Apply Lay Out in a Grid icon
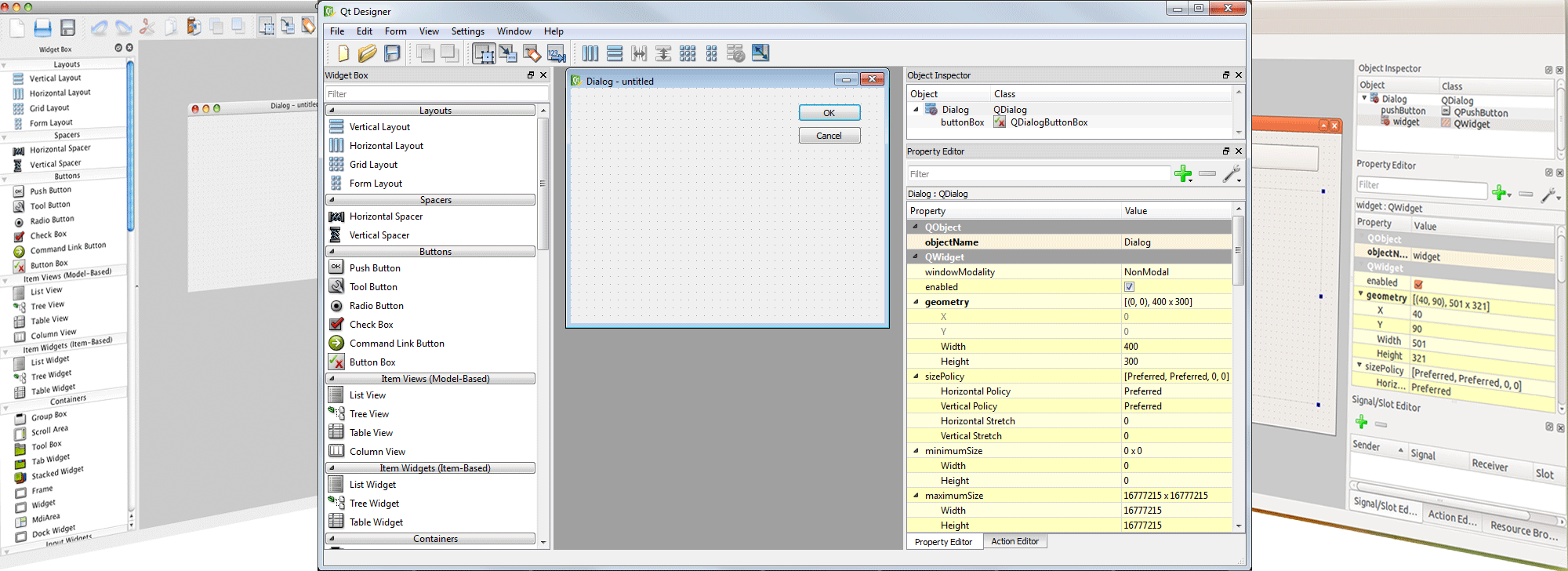Screen dimensions: 1568x571 click(x=688, y=53)
